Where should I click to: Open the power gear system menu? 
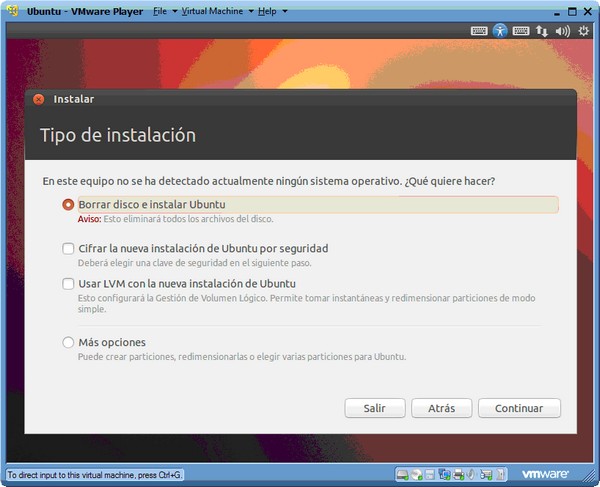(584, 31)
